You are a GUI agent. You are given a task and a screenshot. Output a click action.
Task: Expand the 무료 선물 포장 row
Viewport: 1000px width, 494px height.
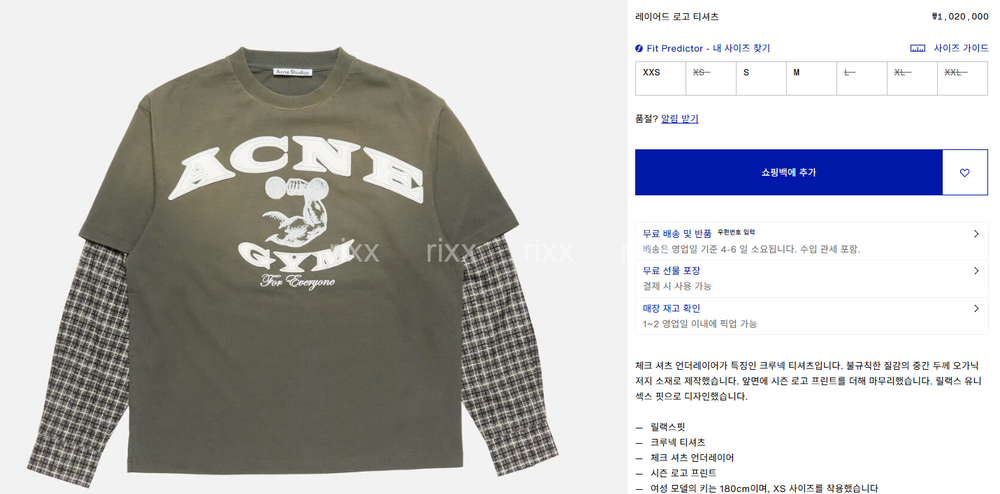[811, 279]
